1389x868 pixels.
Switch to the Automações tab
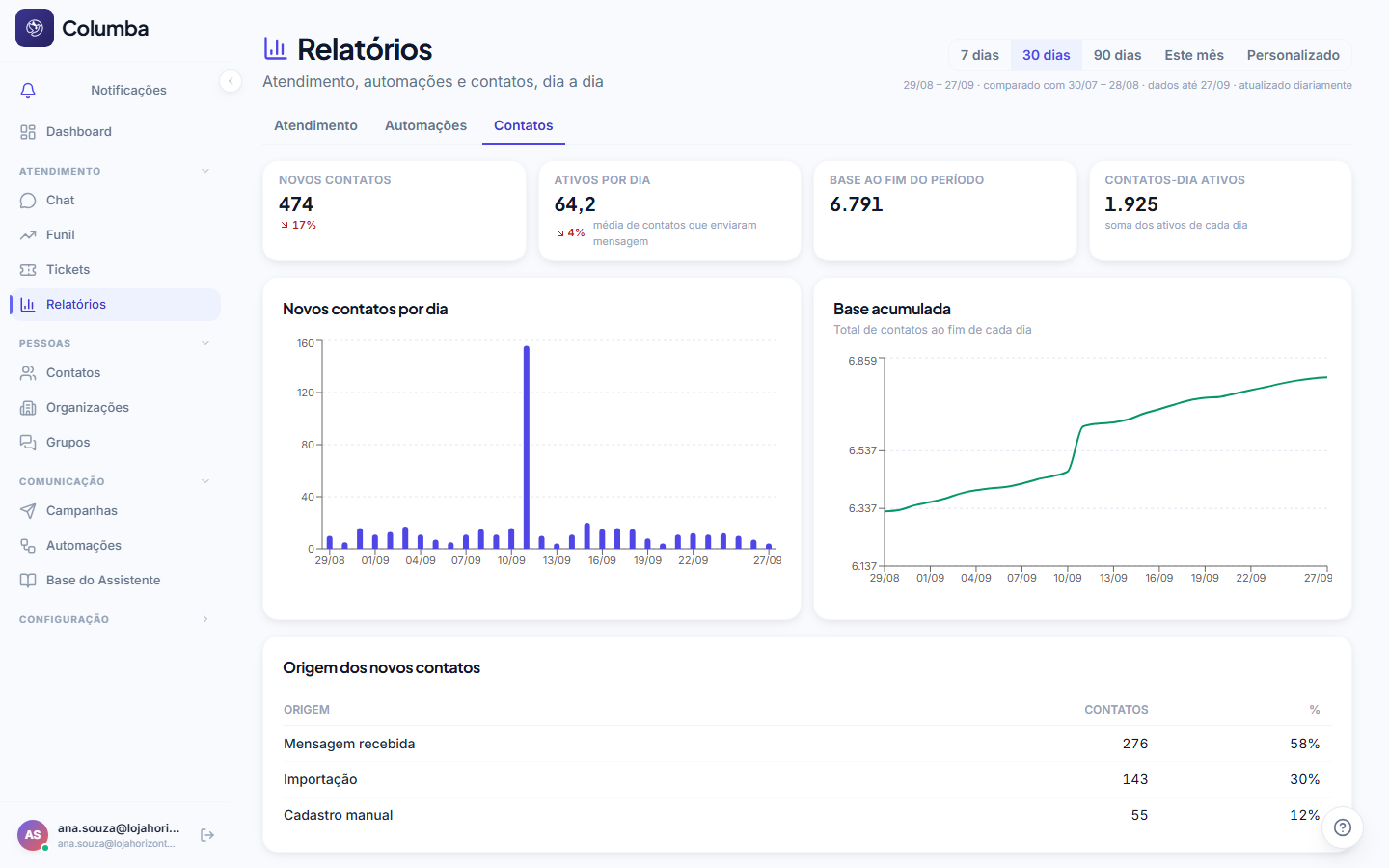tap(425, 125)
